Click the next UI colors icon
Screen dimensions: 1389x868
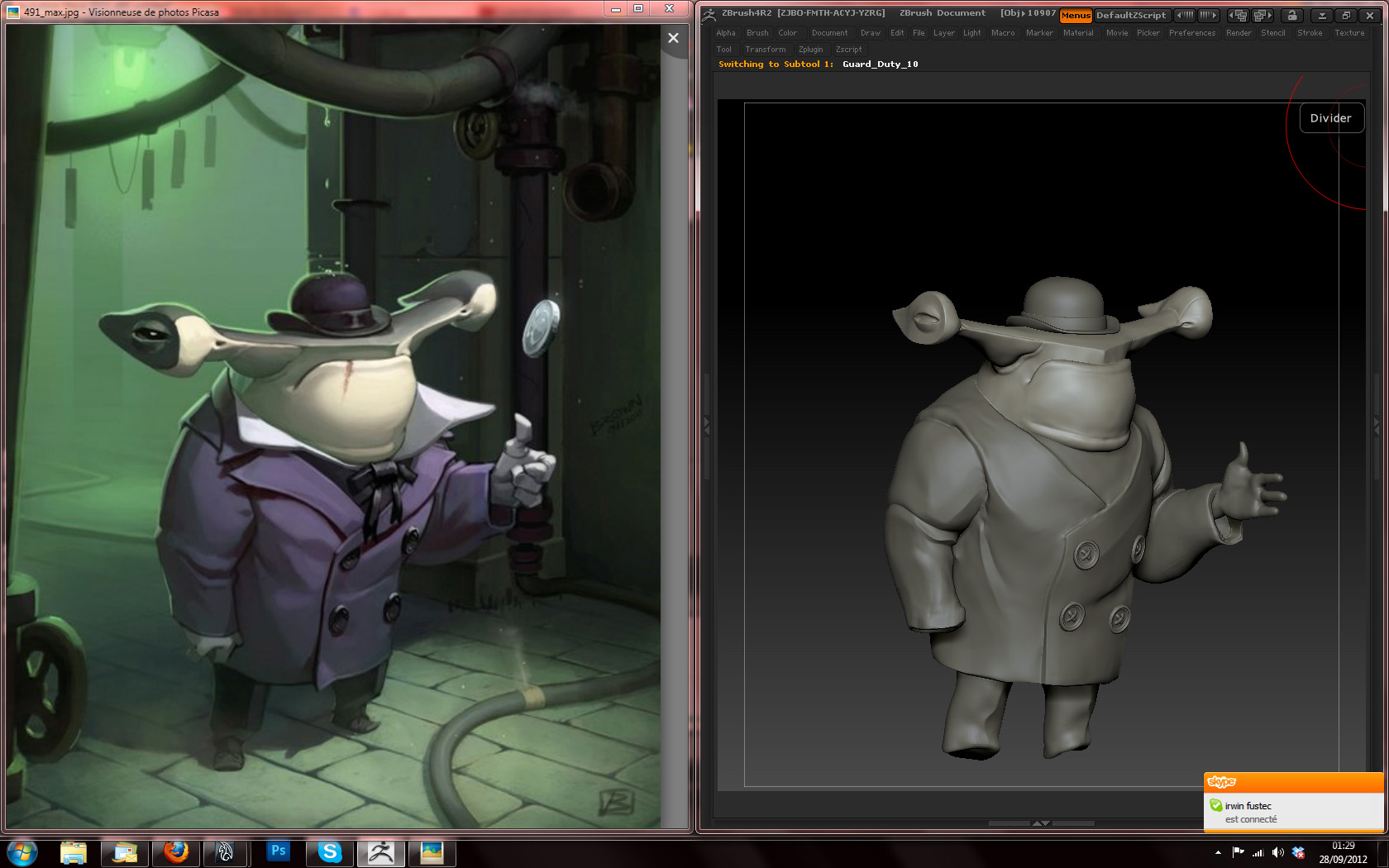(x=1208, y=16)
